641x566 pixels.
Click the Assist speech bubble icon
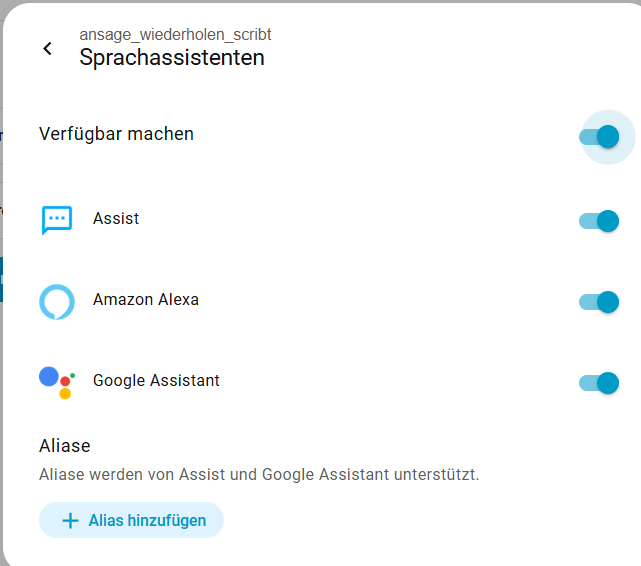tap(57, 219)
